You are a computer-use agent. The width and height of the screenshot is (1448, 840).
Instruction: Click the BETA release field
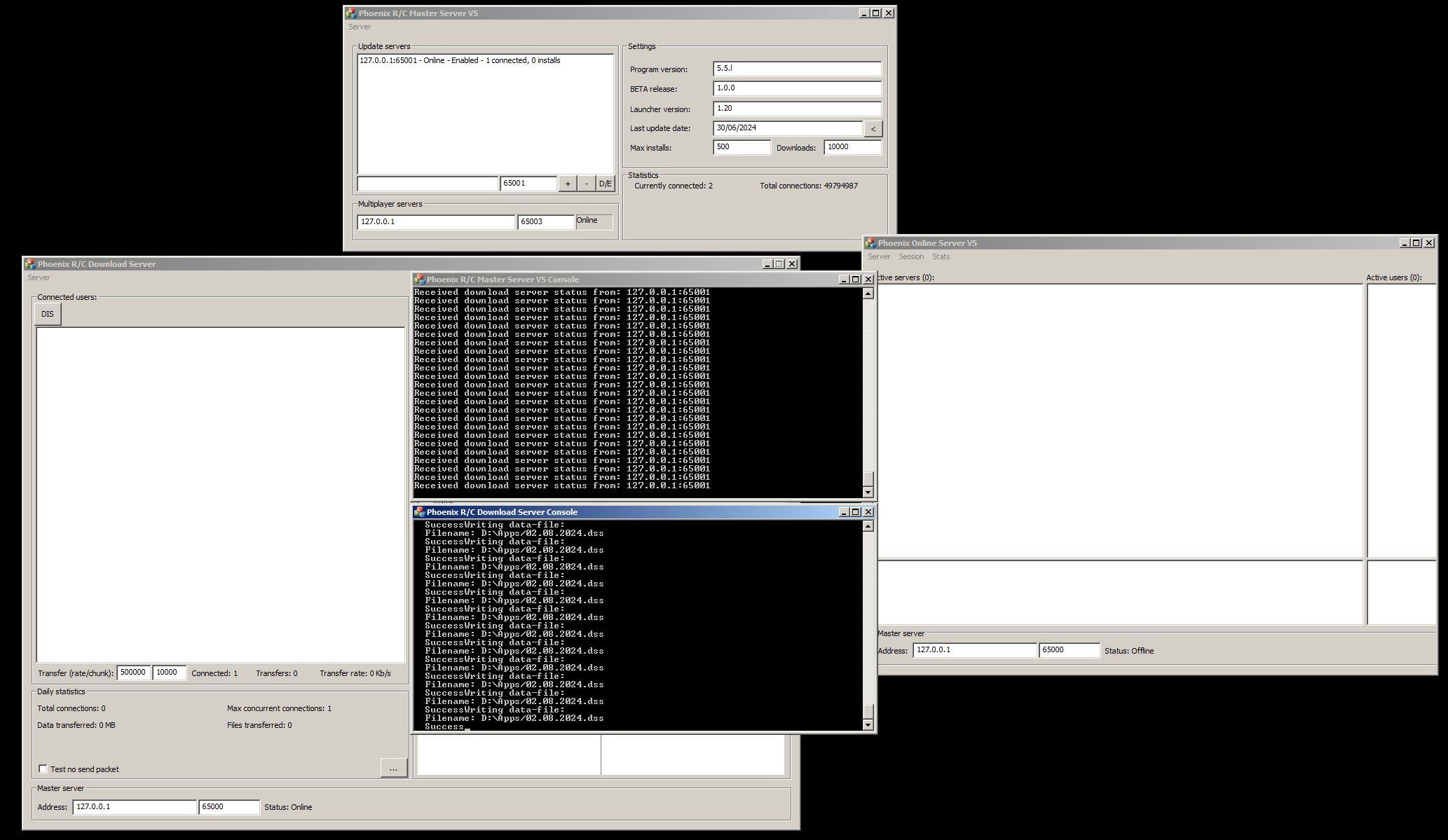click(x=797, y=88)
